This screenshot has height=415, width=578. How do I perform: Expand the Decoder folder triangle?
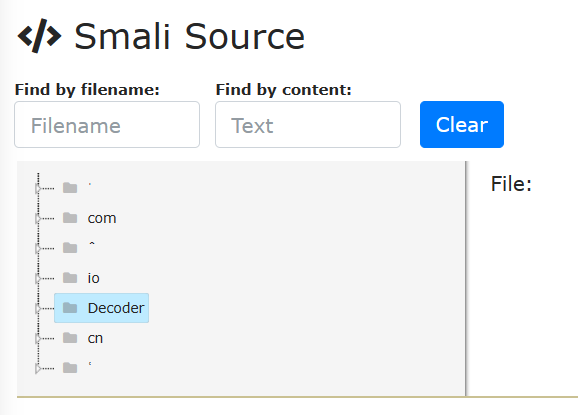point(38,308)
